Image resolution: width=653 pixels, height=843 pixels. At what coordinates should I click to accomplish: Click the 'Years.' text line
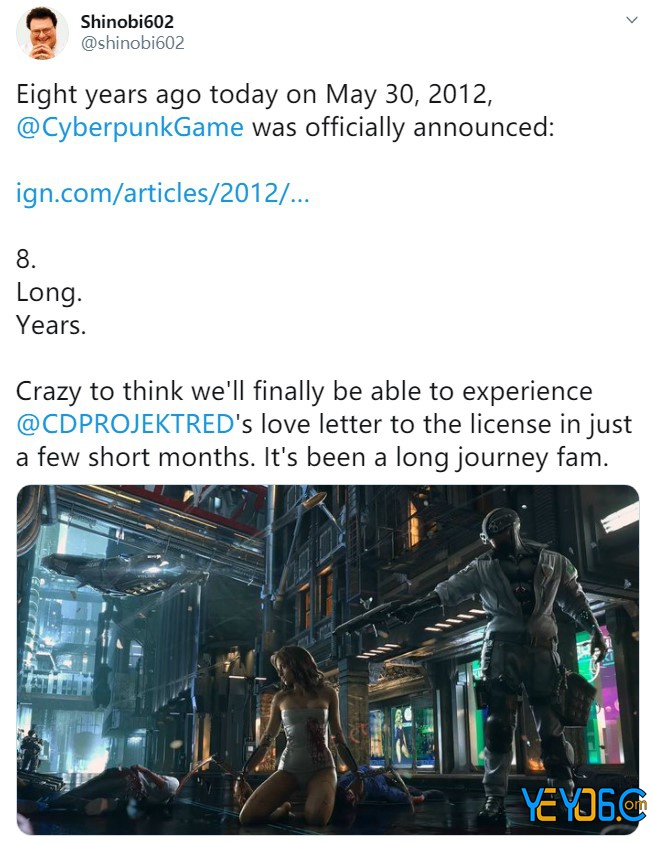[x=51, y=325]
